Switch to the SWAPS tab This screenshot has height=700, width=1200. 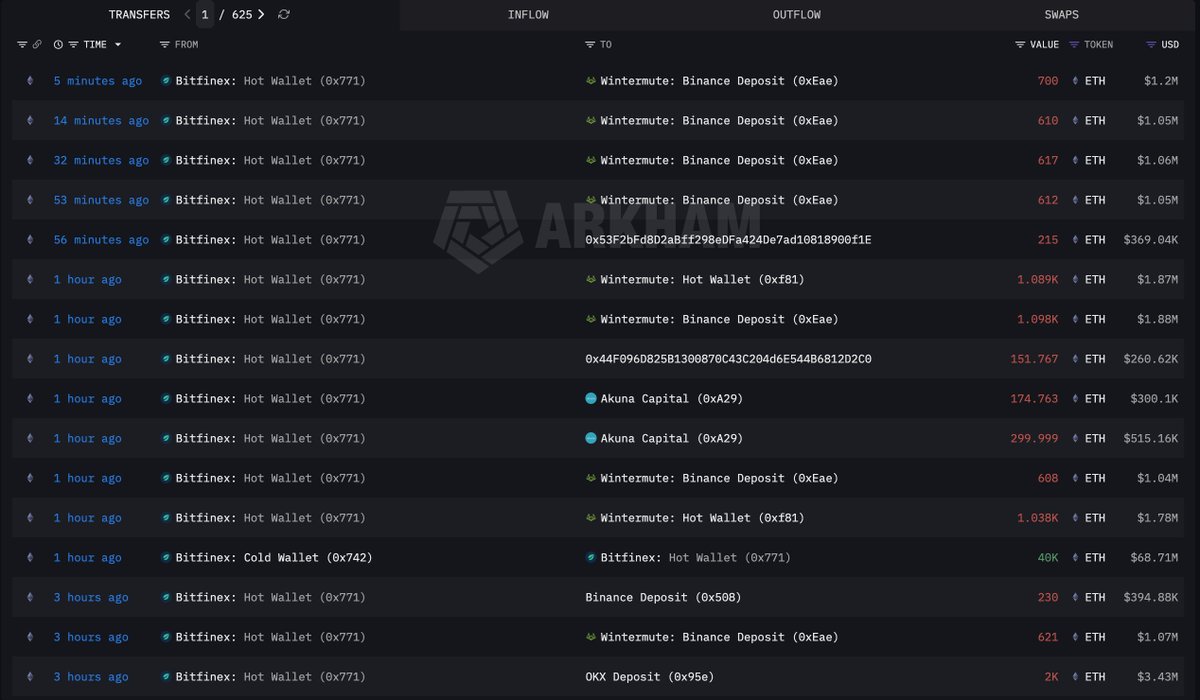(x=1061, y=15)
